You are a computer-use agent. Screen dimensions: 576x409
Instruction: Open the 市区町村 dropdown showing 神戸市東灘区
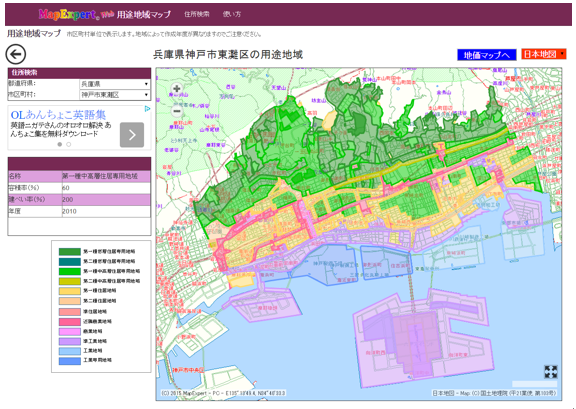click(x=115, y=95)
